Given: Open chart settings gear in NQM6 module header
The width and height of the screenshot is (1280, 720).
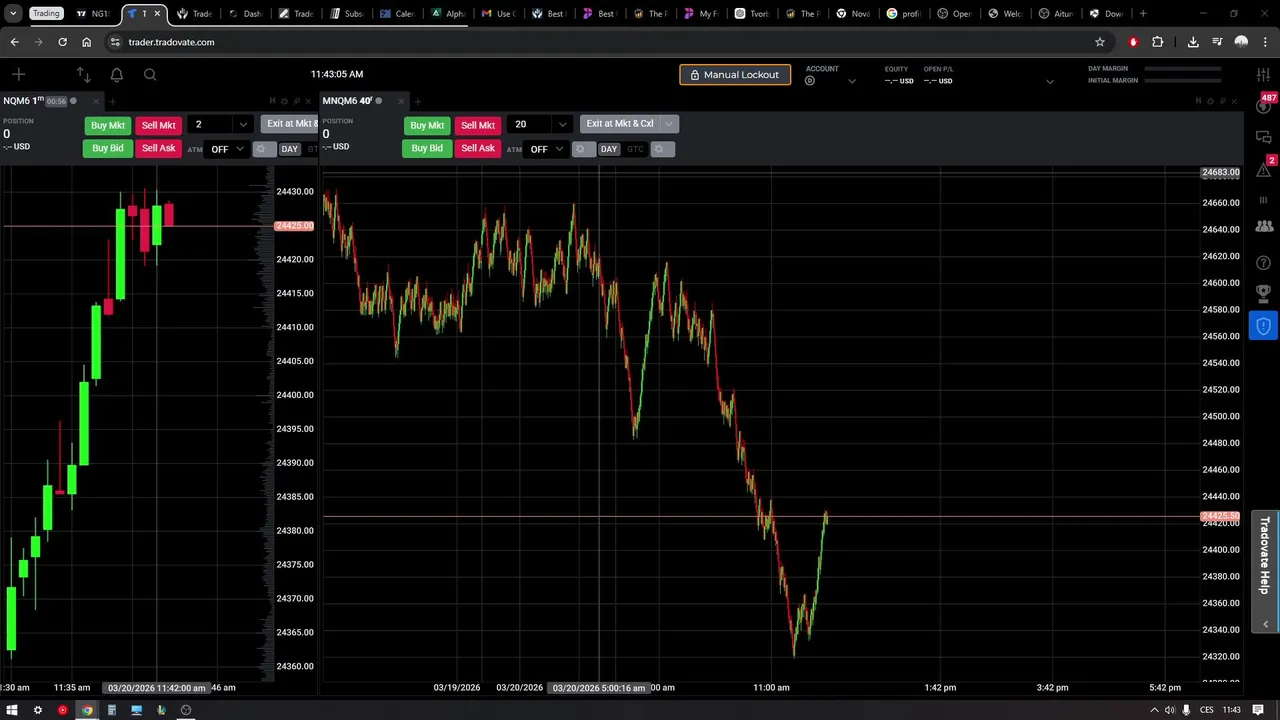Looking at the screenshot, I should point(284,101).
